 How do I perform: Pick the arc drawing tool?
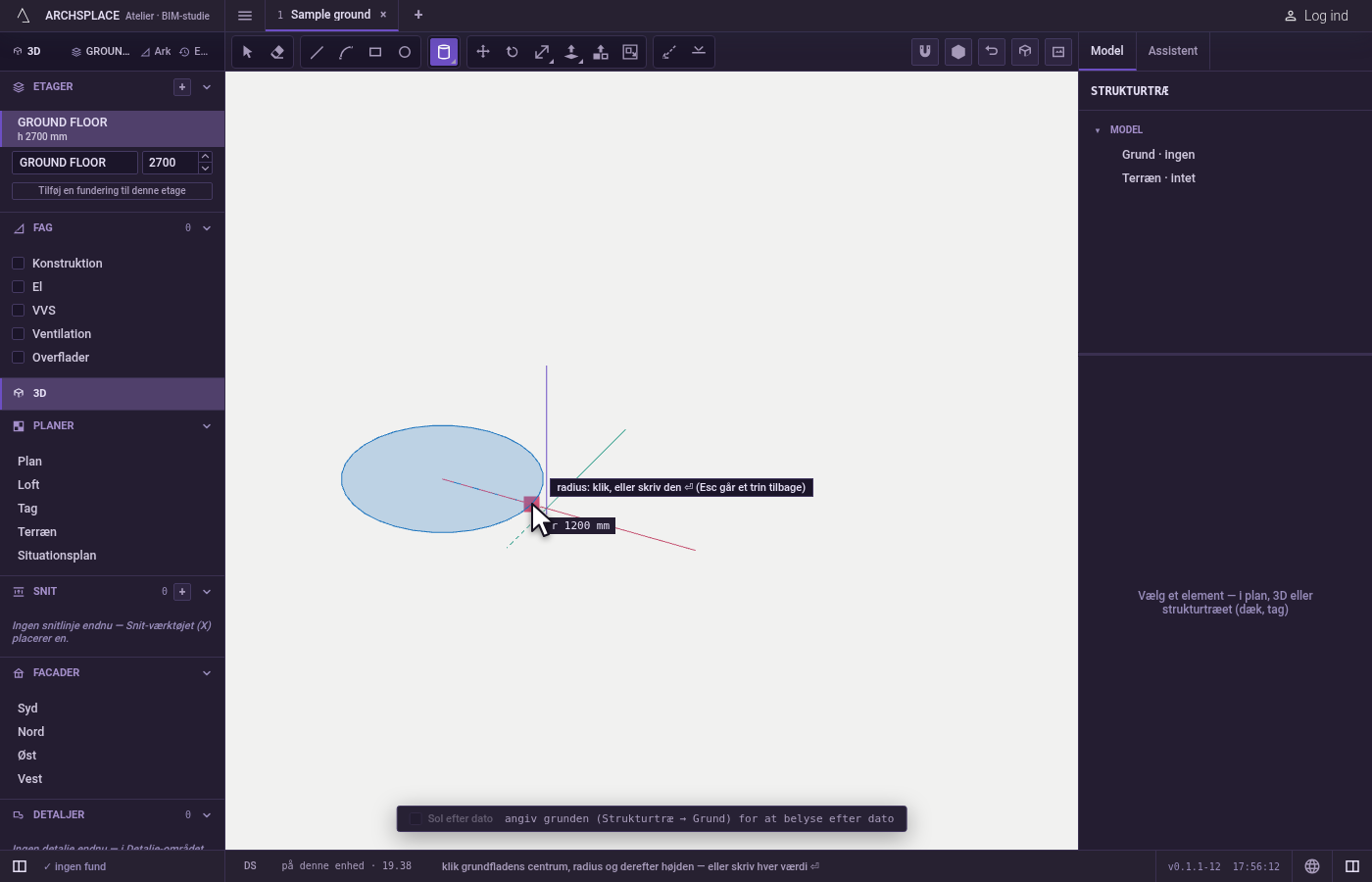coord(346,52)
